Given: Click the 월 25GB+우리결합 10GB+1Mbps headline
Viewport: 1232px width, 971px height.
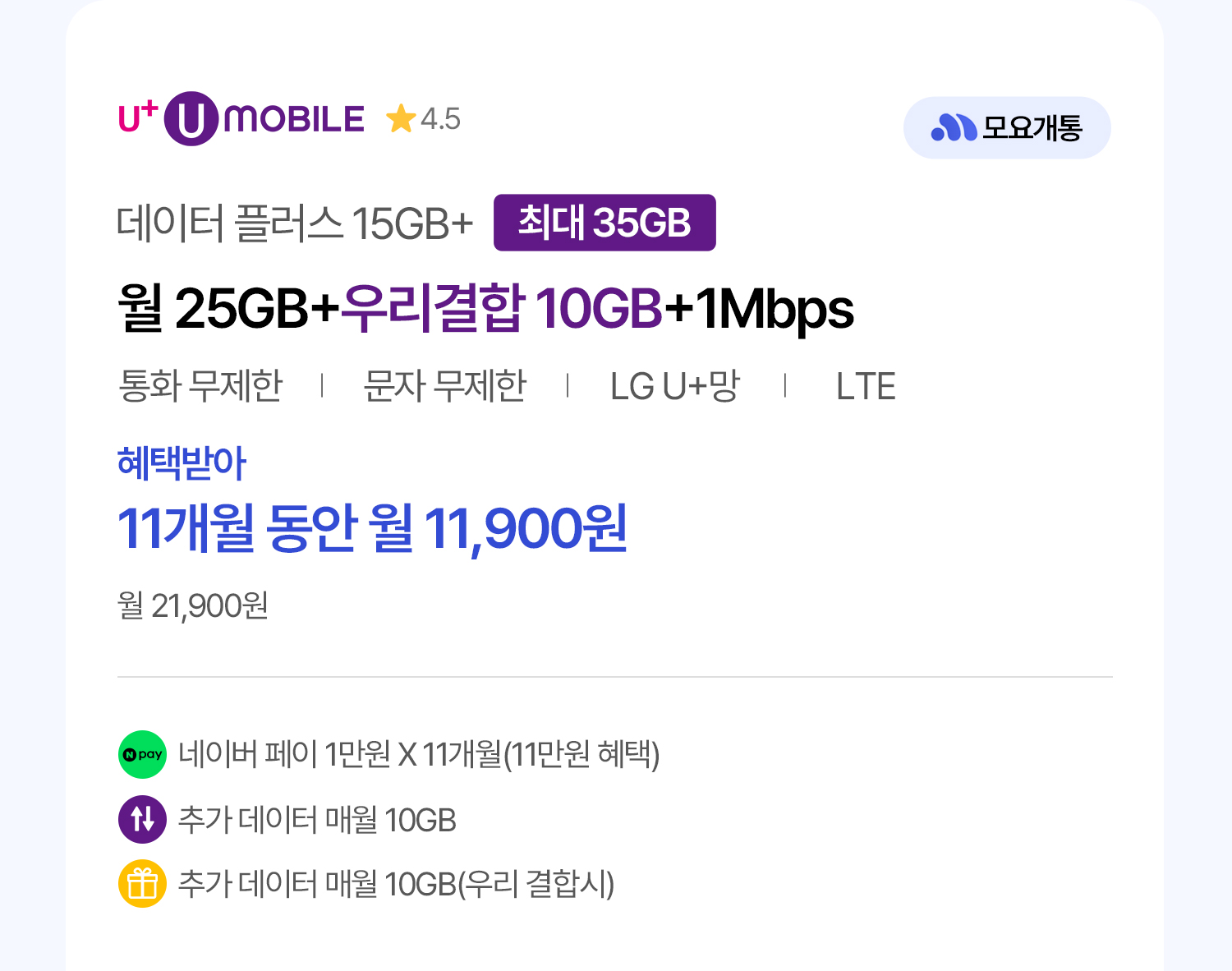Looking at the screenshot, I should click(485, 309).
